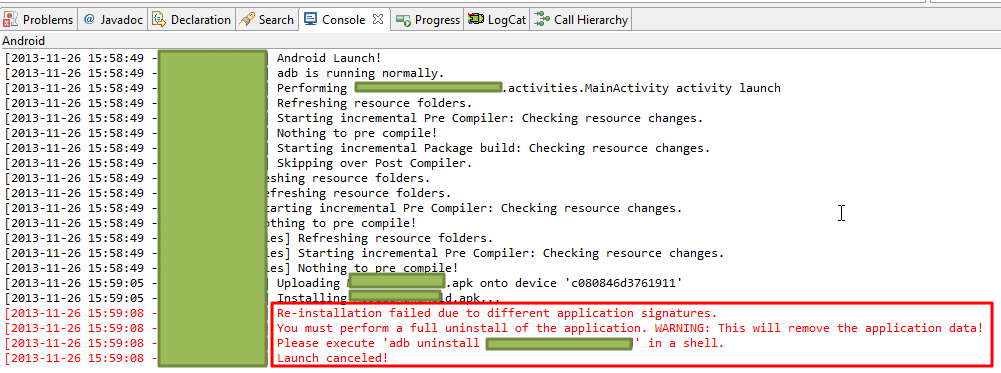Switch to the Problems tab

pos(39,20)
